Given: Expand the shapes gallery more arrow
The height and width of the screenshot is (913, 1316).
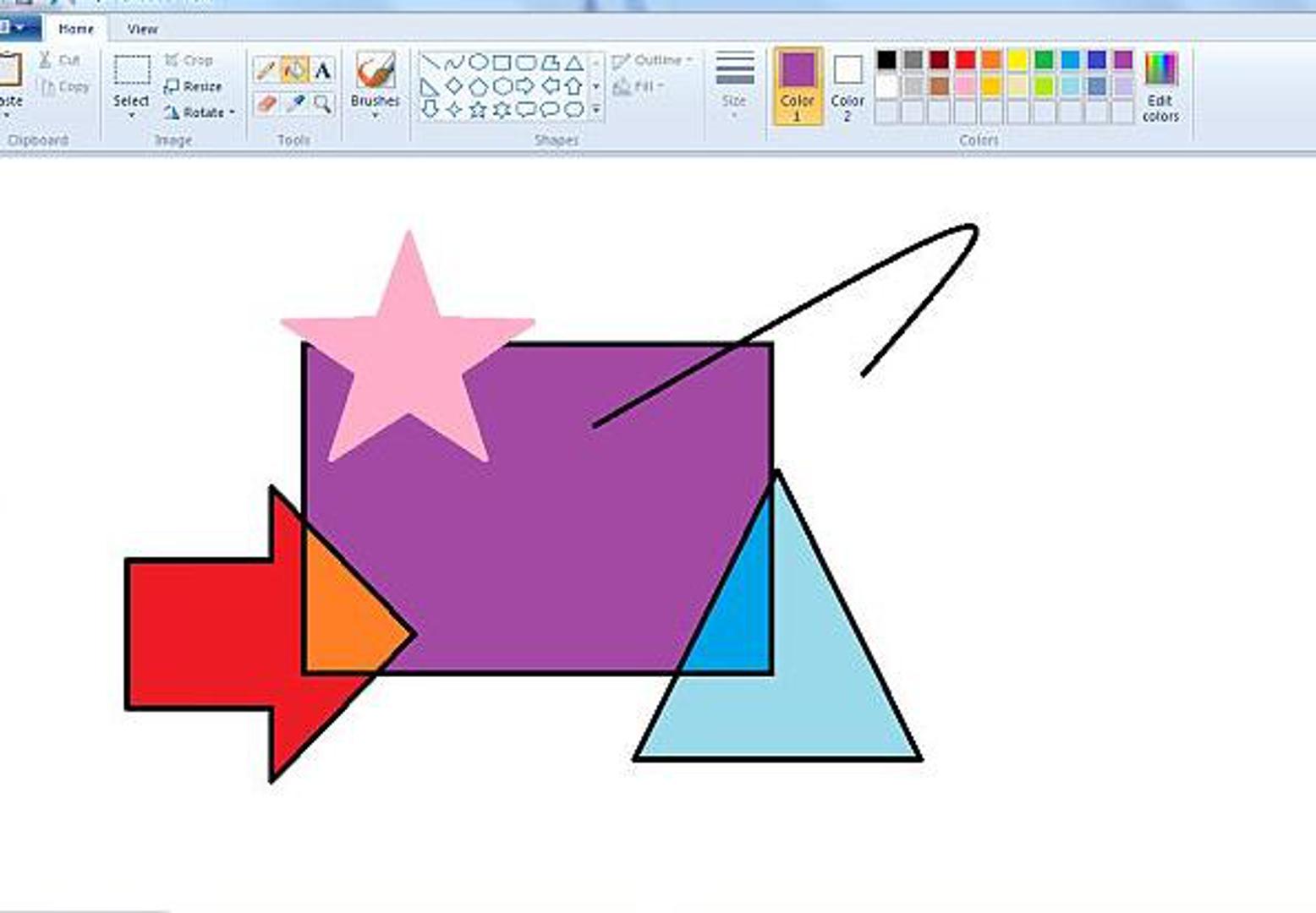Looking at the screenshot, I should click(596, 110).
